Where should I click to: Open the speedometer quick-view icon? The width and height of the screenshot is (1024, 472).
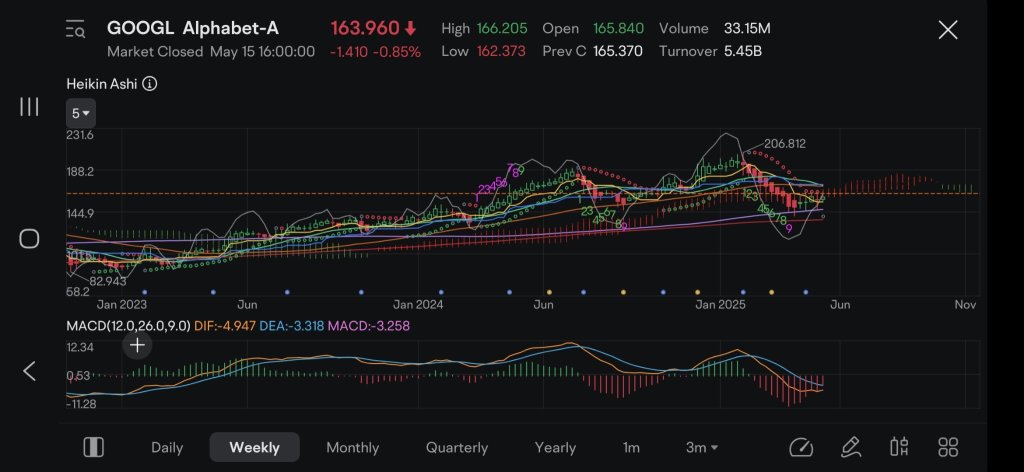(x=801, y=447)
